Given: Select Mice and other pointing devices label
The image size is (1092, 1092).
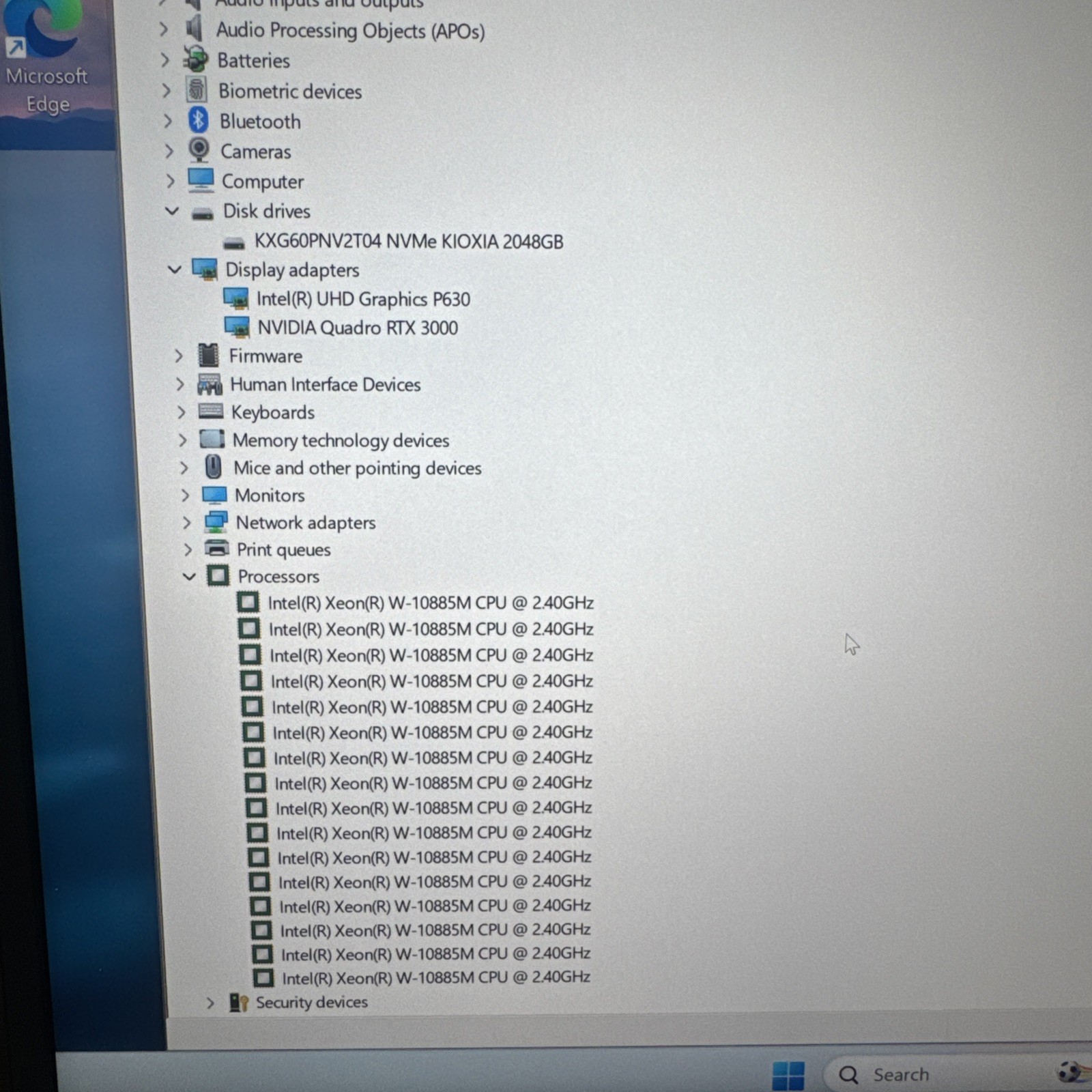Looking at the screenshot, I should pos(358,468).
